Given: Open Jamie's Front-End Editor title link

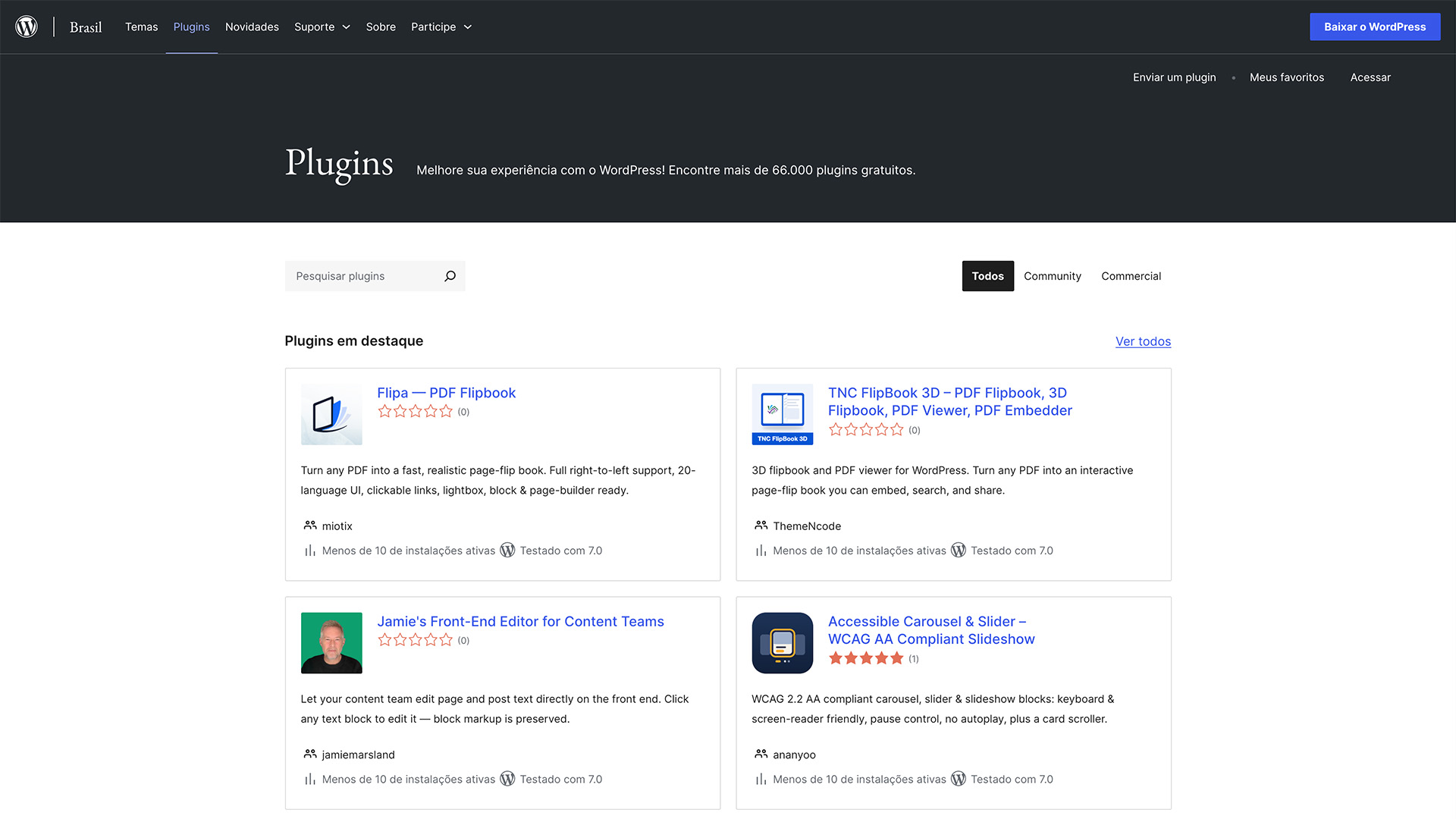Looking at the screenshot, I should 520,621.
